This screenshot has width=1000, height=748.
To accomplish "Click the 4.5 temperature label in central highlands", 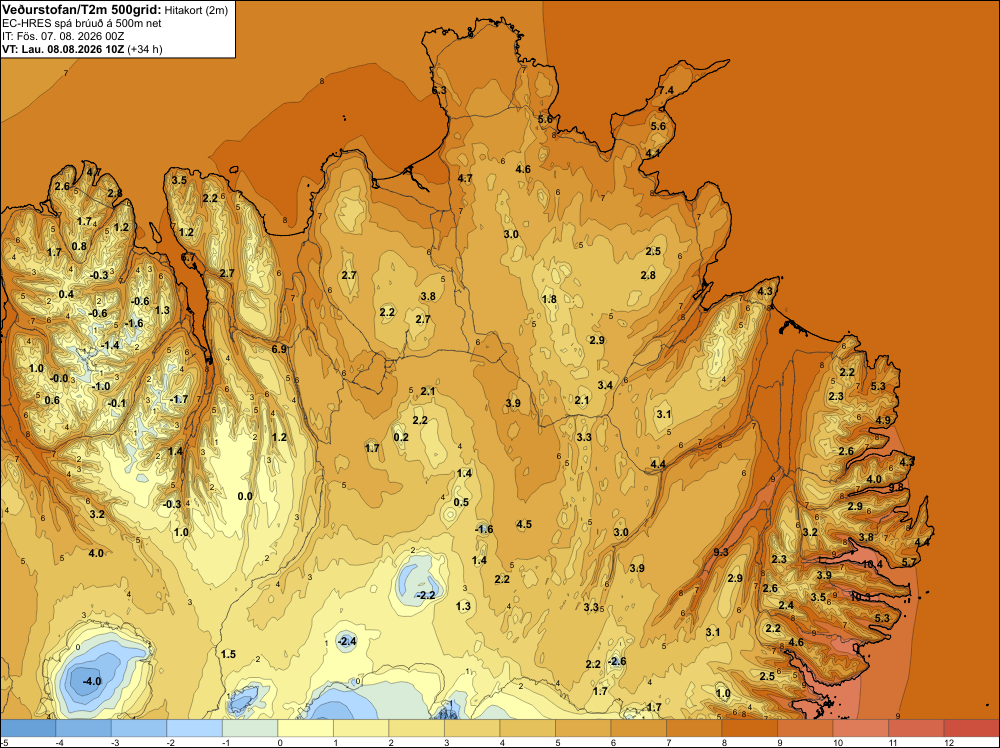I will pos(524,524).
